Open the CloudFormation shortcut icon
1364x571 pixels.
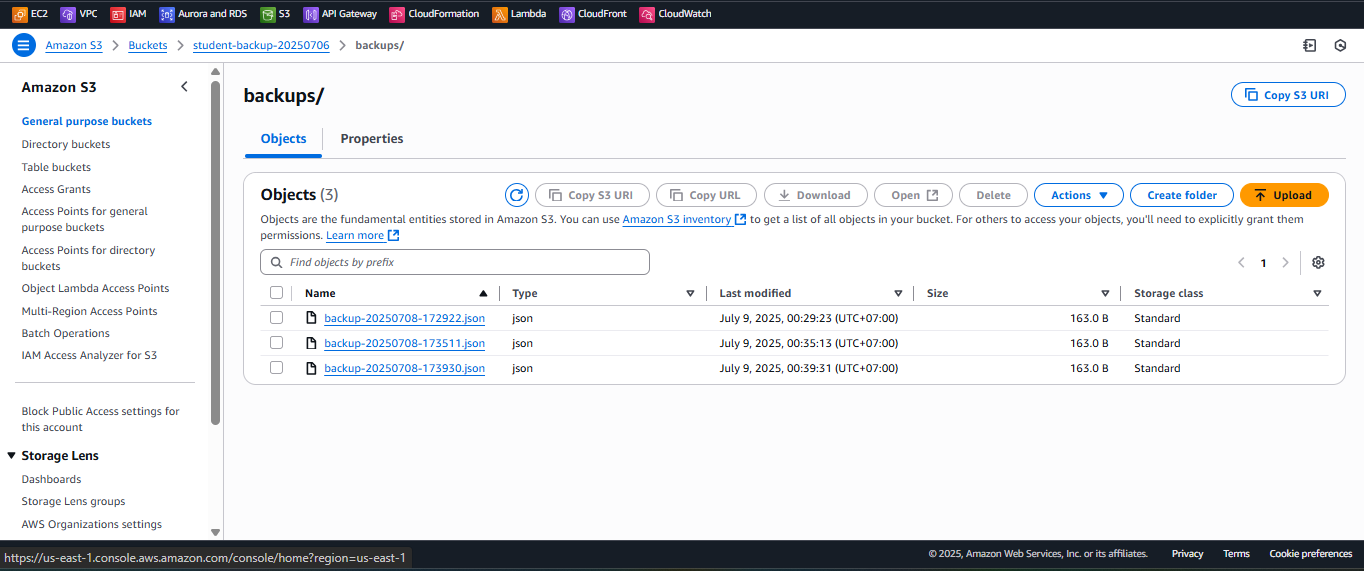pos(397,14)
